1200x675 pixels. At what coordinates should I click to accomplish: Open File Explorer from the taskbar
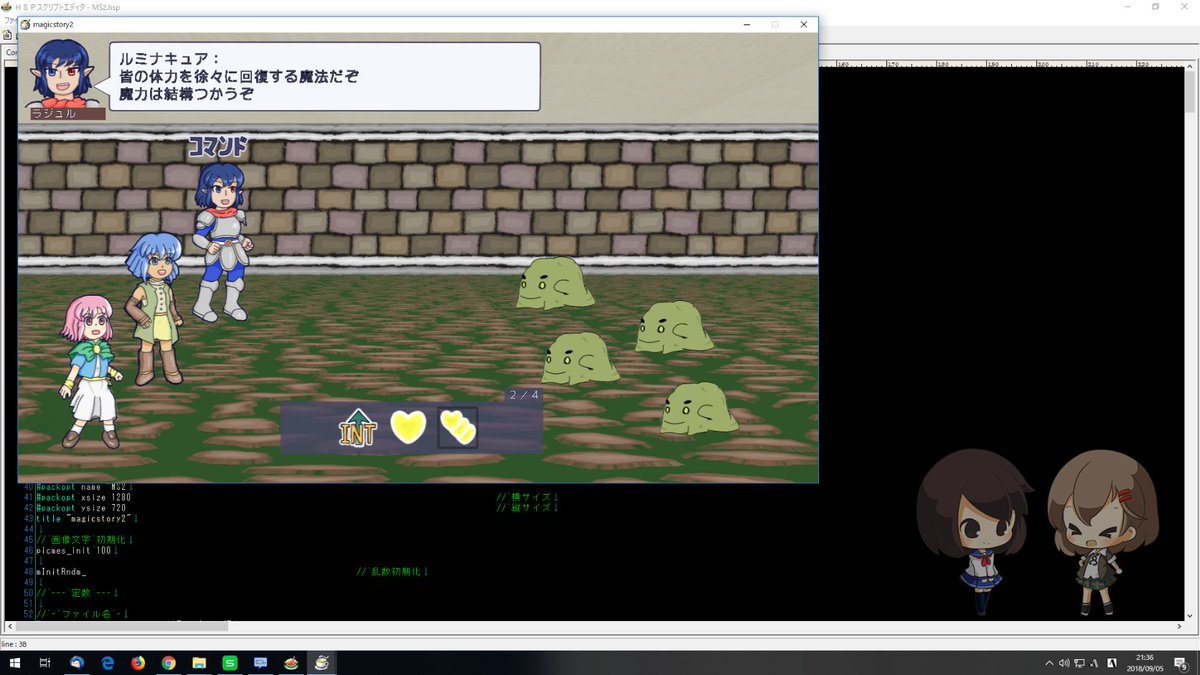[x=199, y=663]
